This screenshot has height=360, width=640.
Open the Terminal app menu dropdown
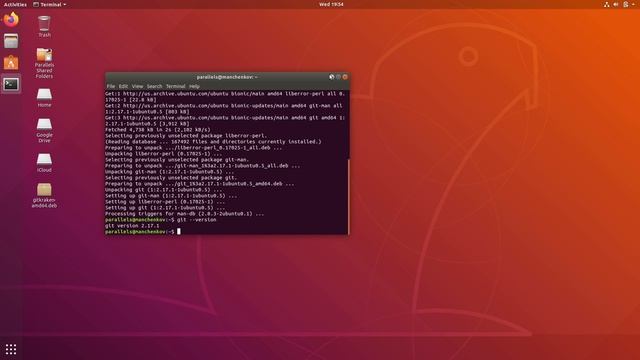coord(49,4)
